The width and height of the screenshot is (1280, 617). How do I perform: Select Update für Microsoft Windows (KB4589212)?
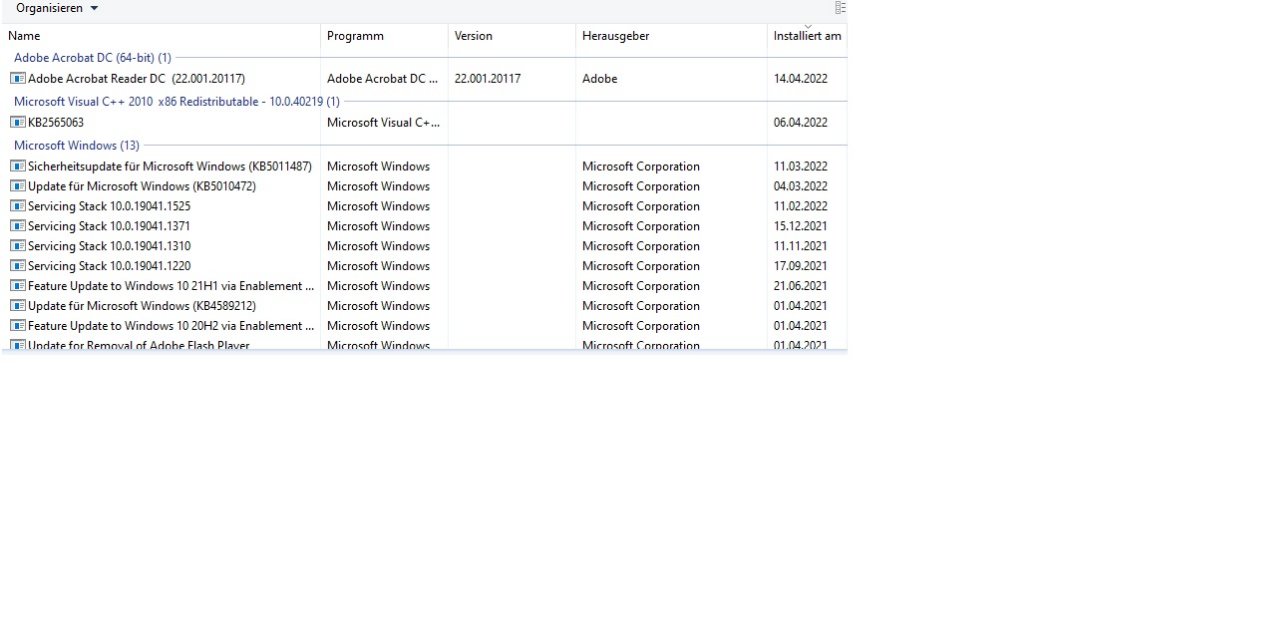pos(142,306)
